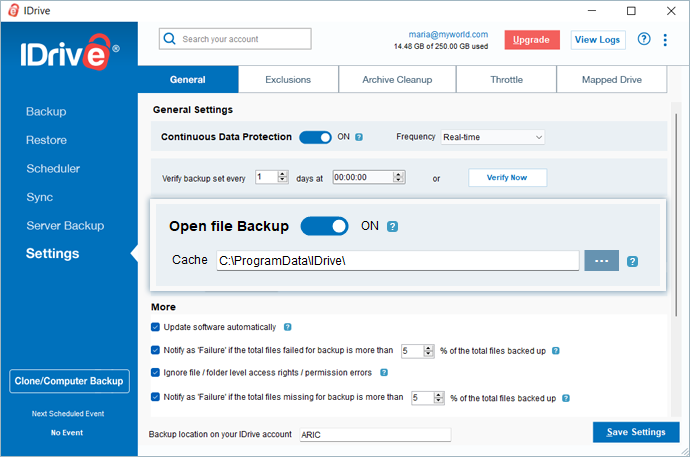
Task: Open the Scheduler section in sidebar
Action: tap(53, 168)
